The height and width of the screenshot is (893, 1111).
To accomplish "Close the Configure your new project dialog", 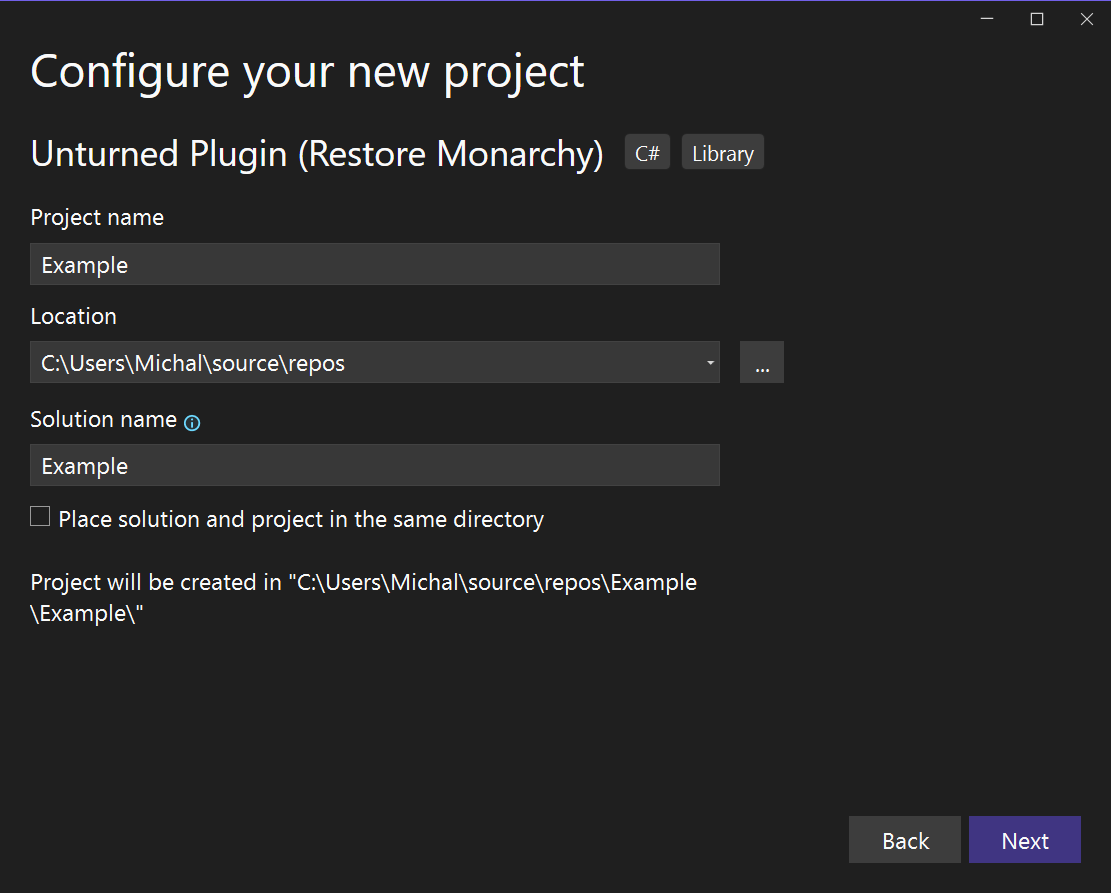I will pyautogui.click(x=1086, y=19).
